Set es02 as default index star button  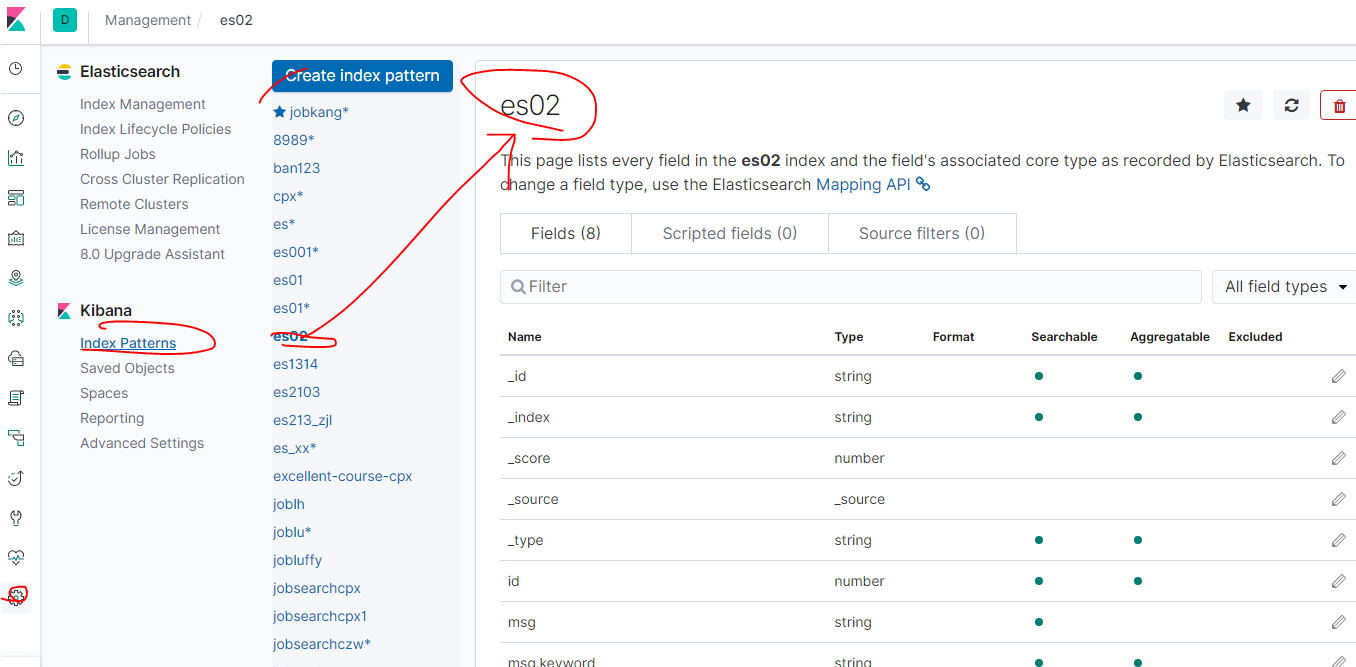1243,105
